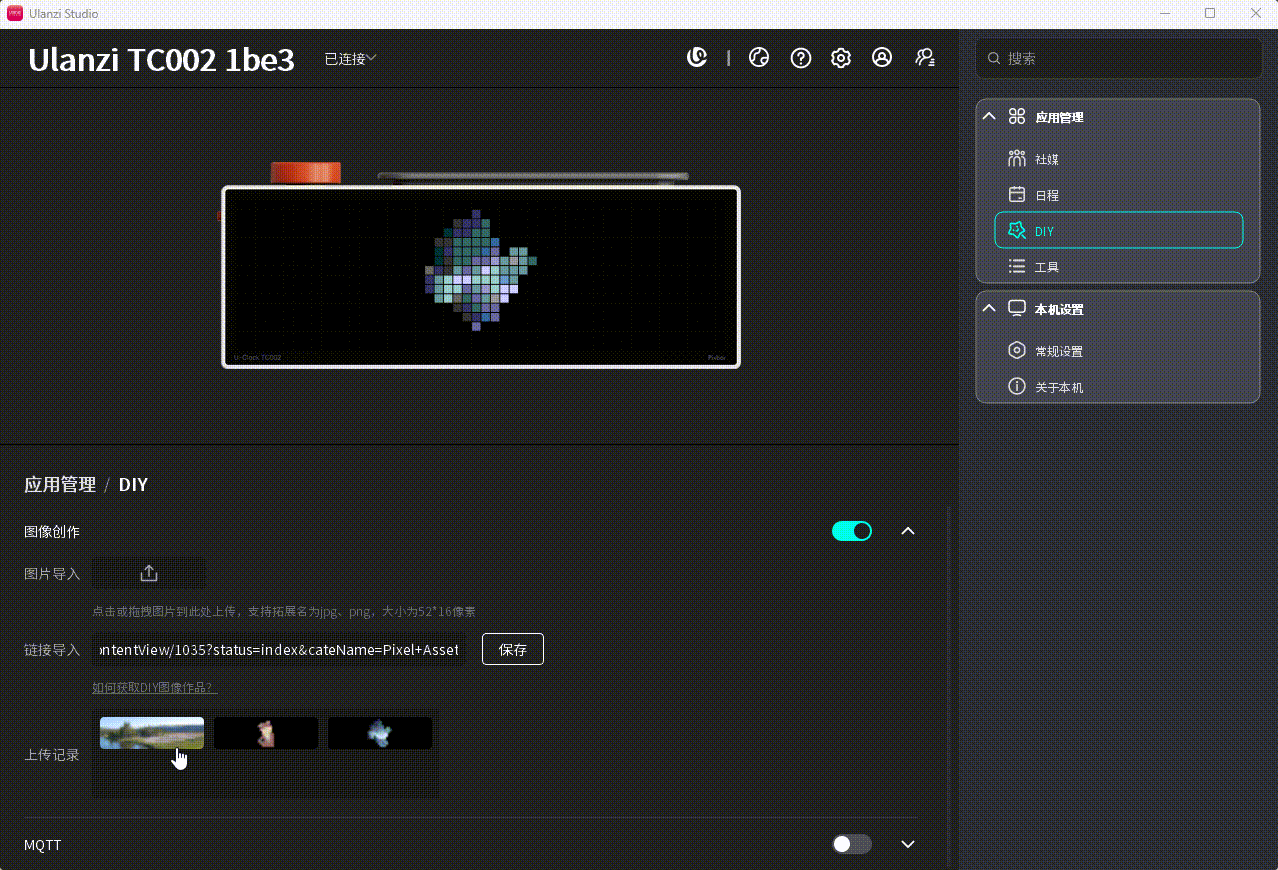Select 工具 in the sidebar
Image resolution: width=1278 pixels, height=870 pixels.
[x=1118, y=267]
